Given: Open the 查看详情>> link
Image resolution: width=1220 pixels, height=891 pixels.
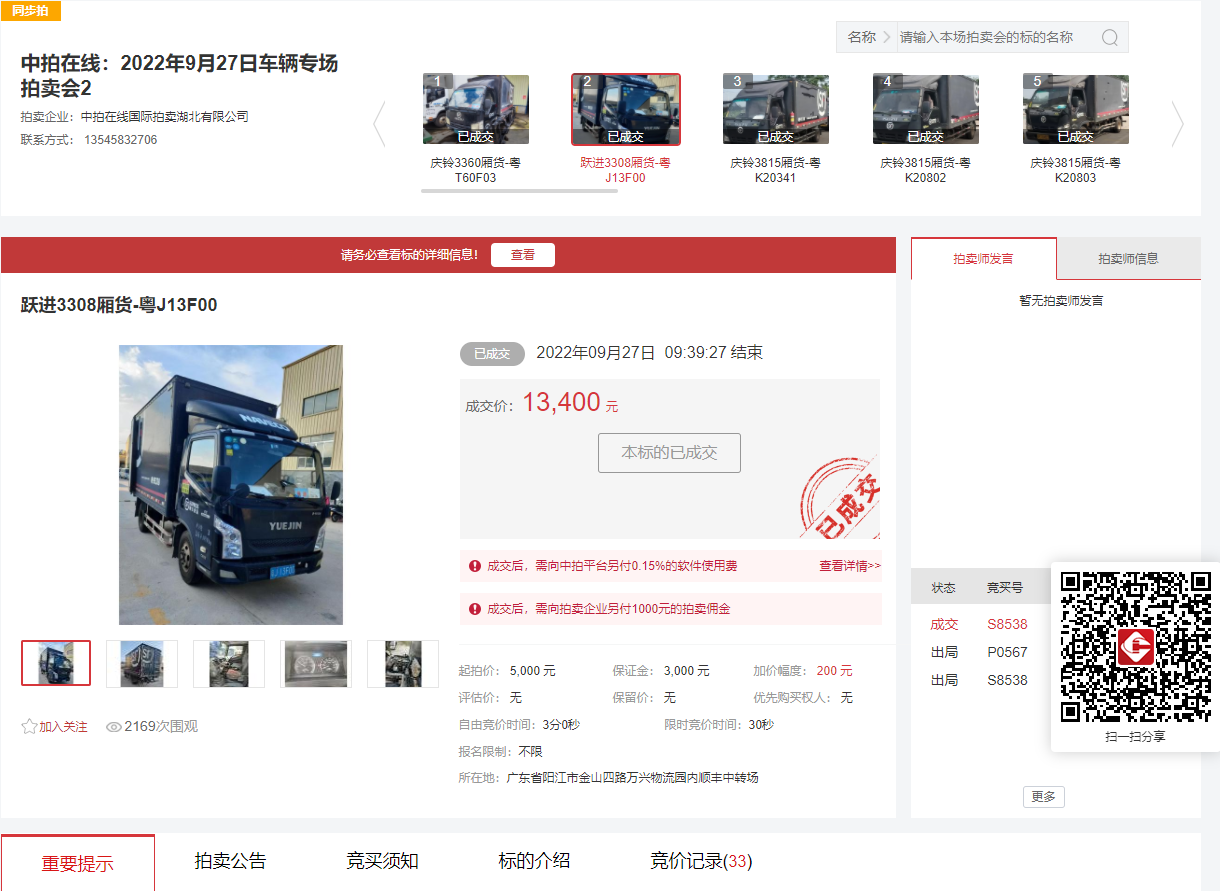Looking at the screenshot, I should pos(850,566).
